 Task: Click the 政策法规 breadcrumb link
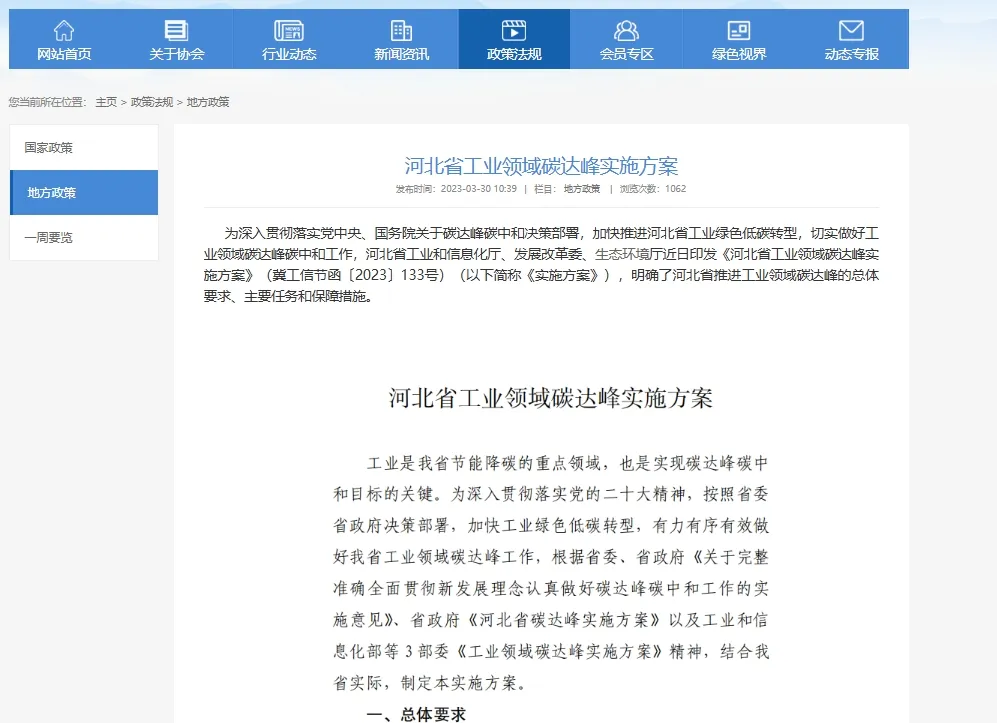coord(152,102)
